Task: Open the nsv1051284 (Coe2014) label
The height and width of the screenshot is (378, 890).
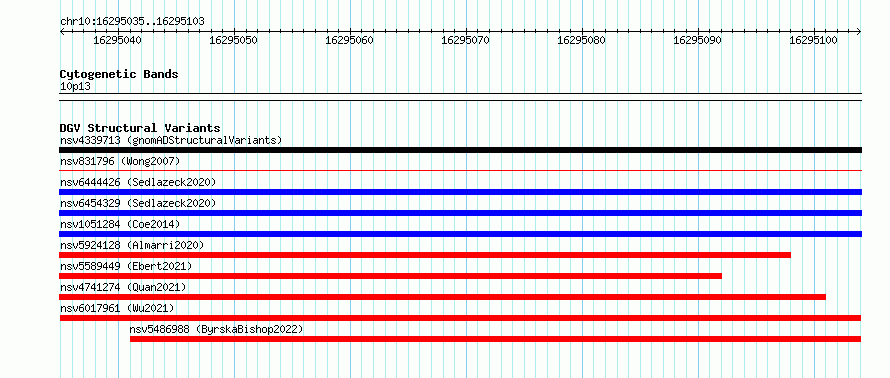Action: coord(120,224)
